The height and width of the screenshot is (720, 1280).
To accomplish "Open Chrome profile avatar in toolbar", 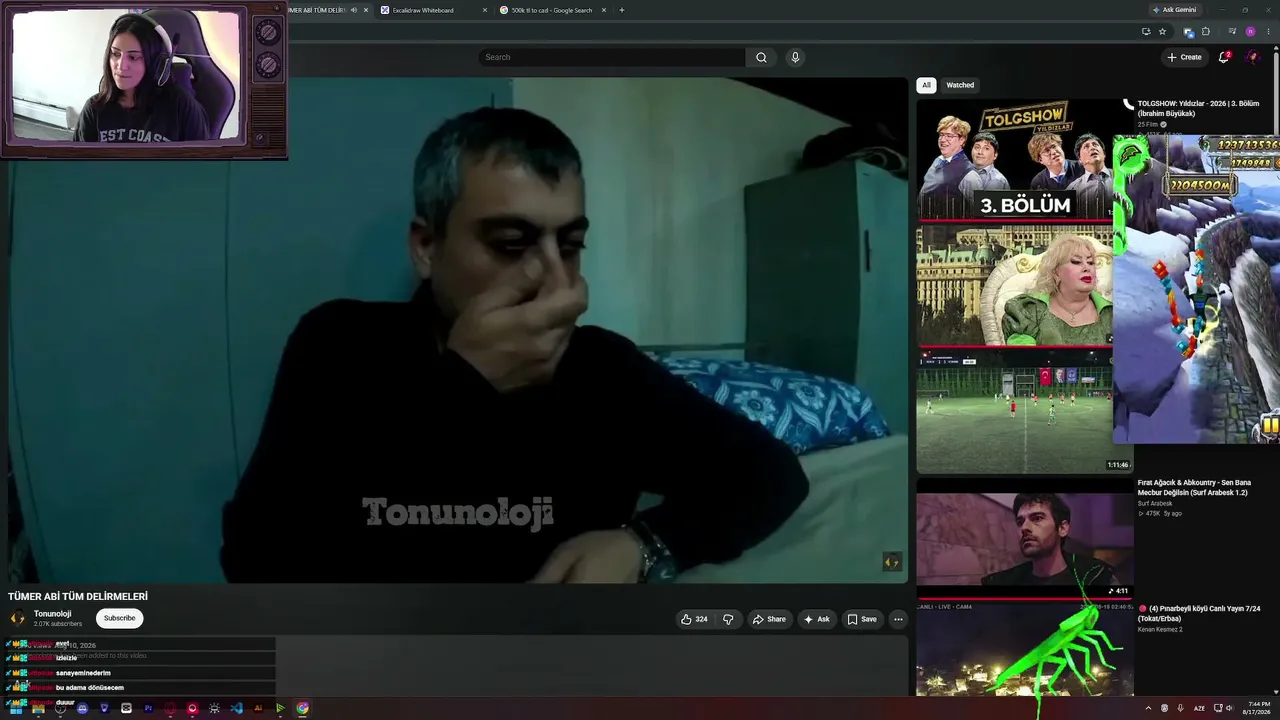I will [1250, 32].
